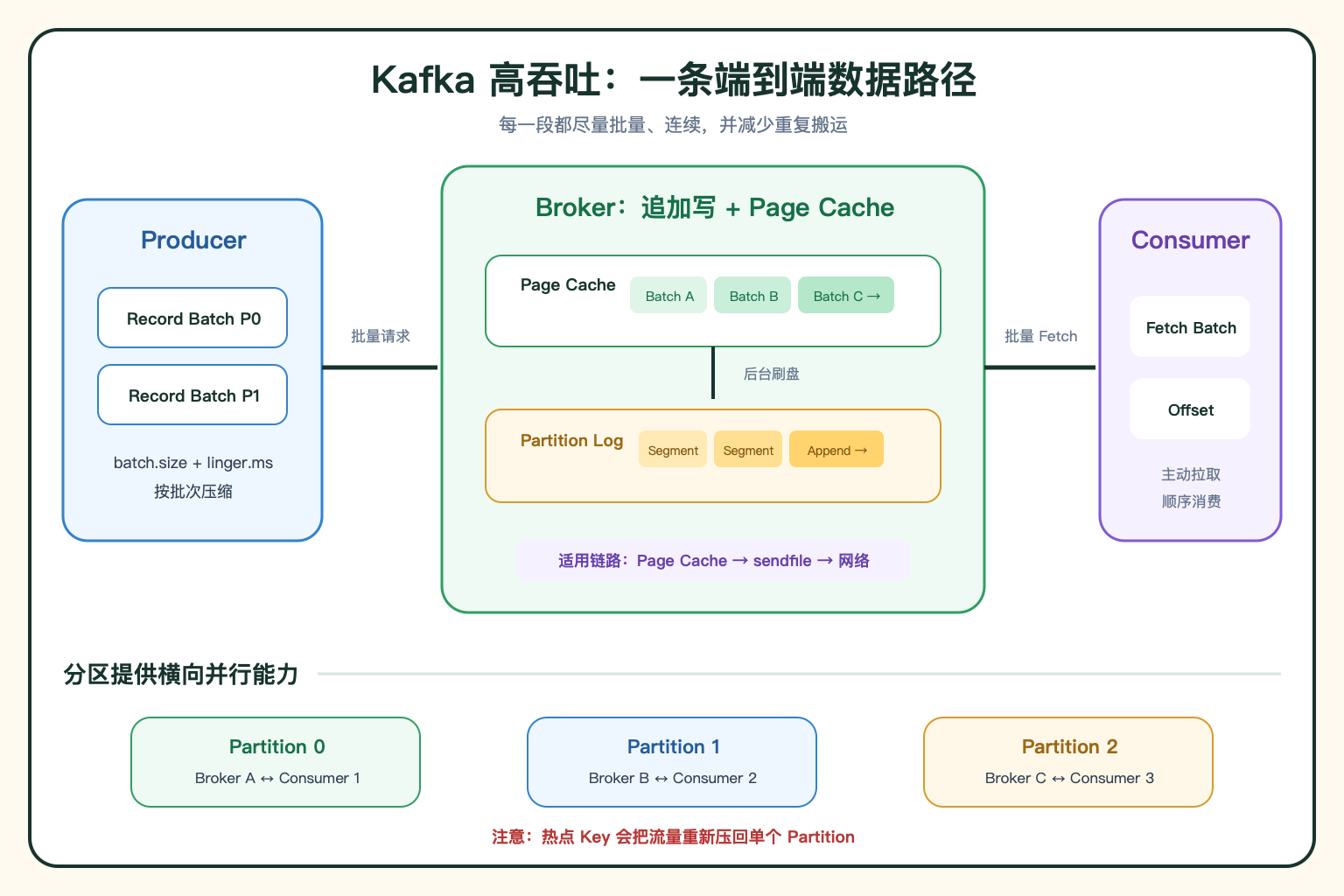
Task: Click the "Page Cache" label in the Broker box
Action: [568, 284]
